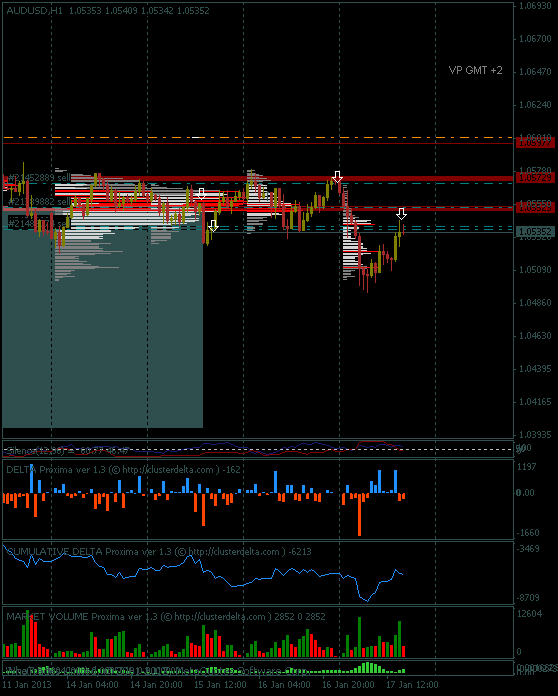
Task: Click the largest orange negative delta bar
Action: point(359,514)
